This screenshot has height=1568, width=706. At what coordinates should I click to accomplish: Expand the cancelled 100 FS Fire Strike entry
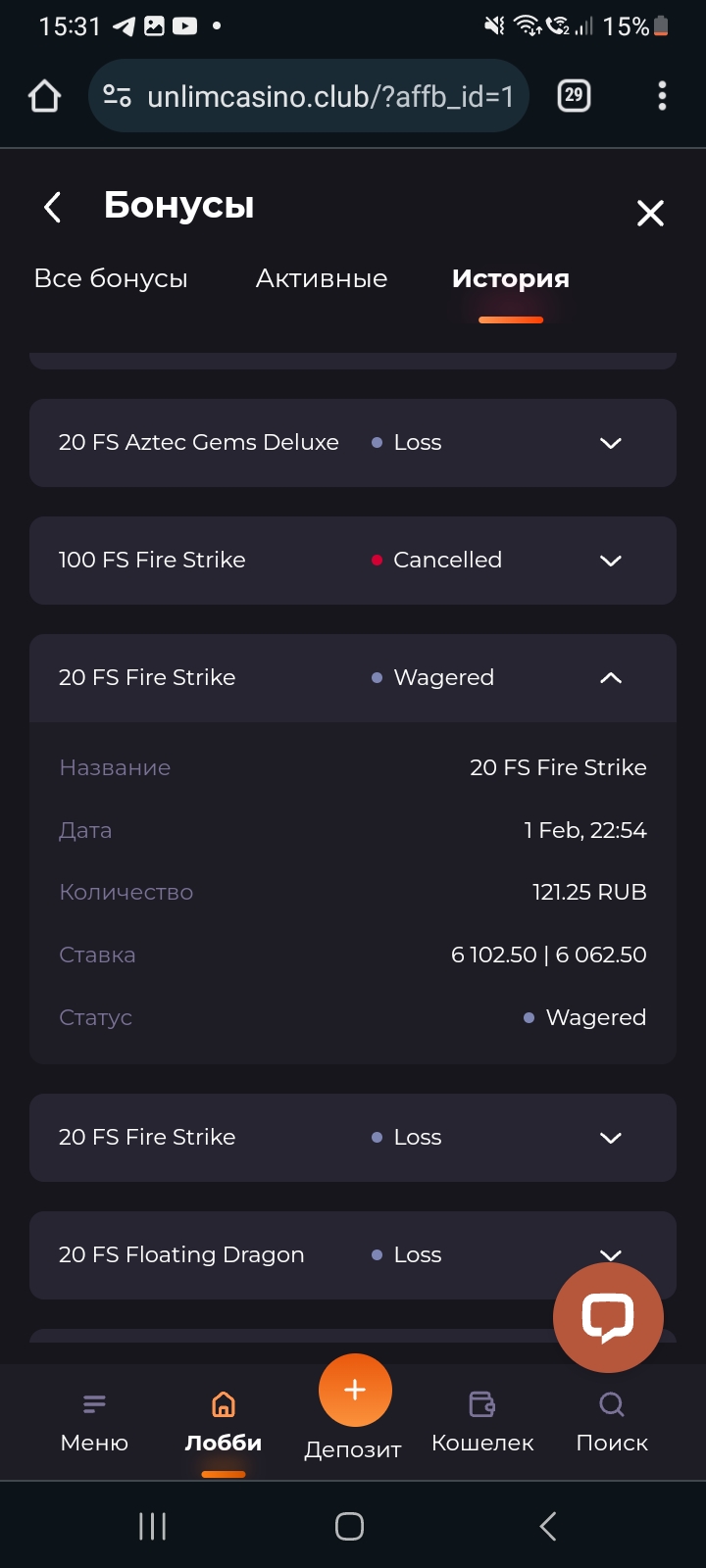point(610,561)
